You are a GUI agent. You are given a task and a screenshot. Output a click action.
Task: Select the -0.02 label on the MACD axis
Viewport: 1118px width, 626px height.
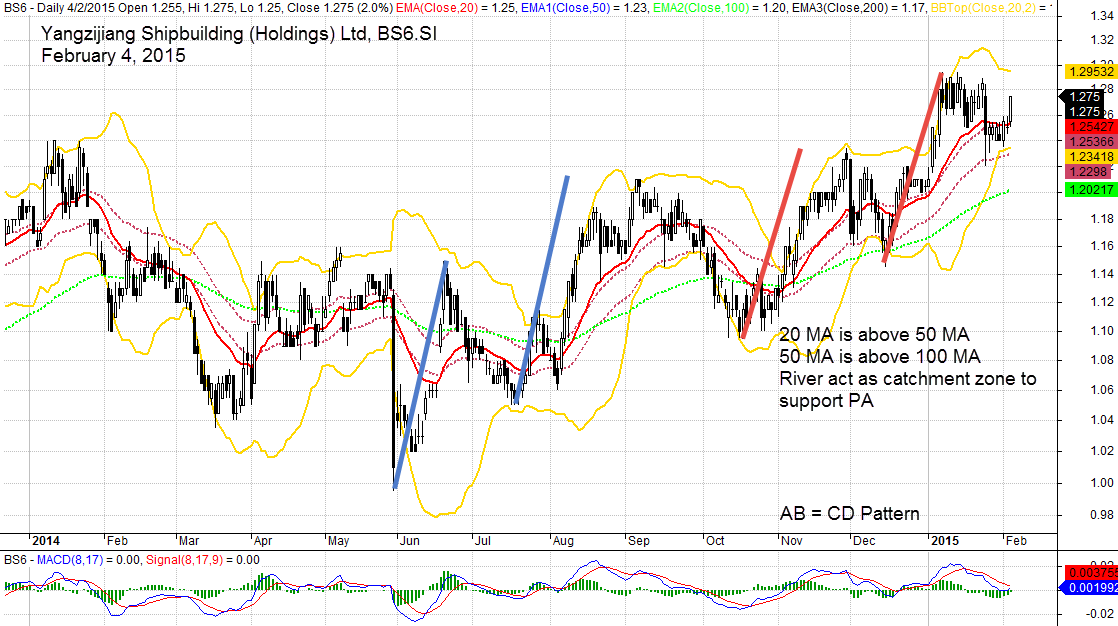[1101, 614]
